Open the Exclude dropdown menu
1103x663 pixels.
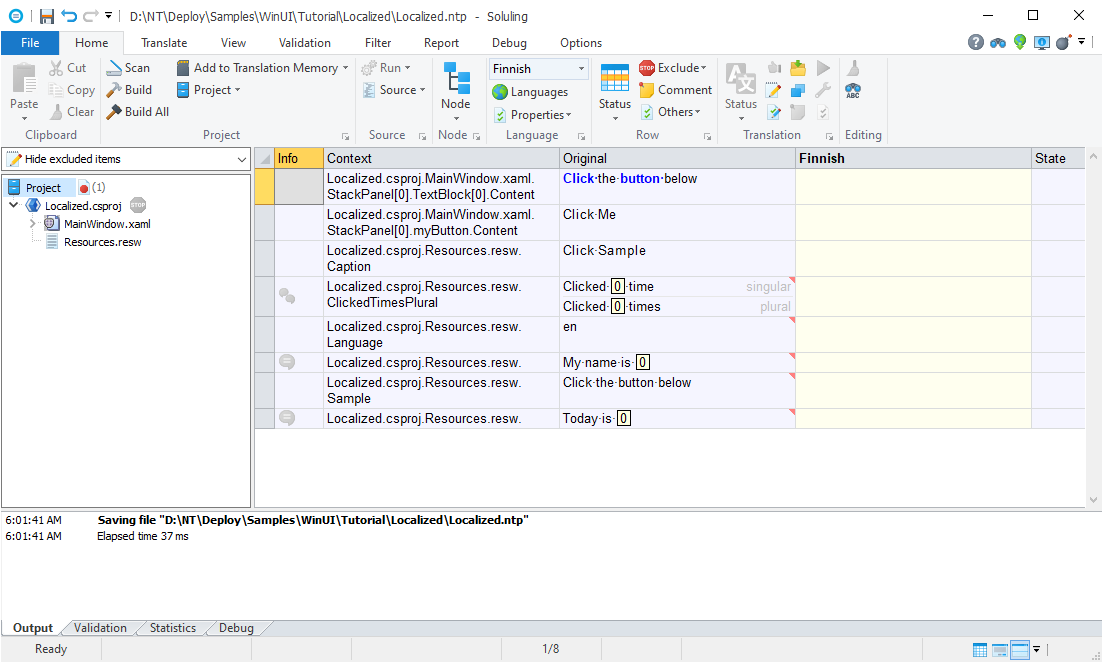click(673, 67)
